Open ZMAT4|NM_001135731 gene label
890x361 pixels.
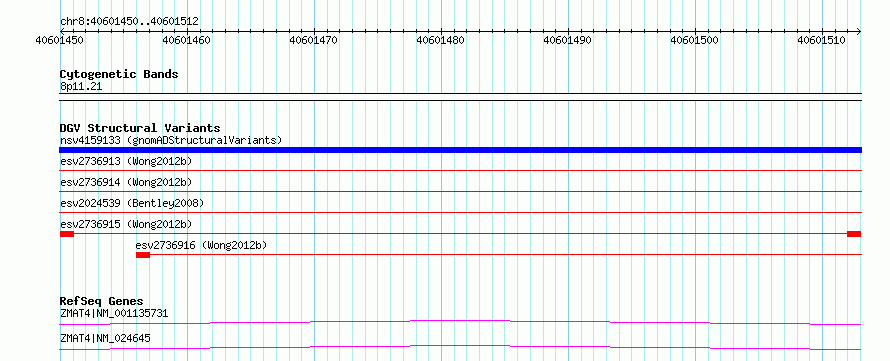(114, 313)
